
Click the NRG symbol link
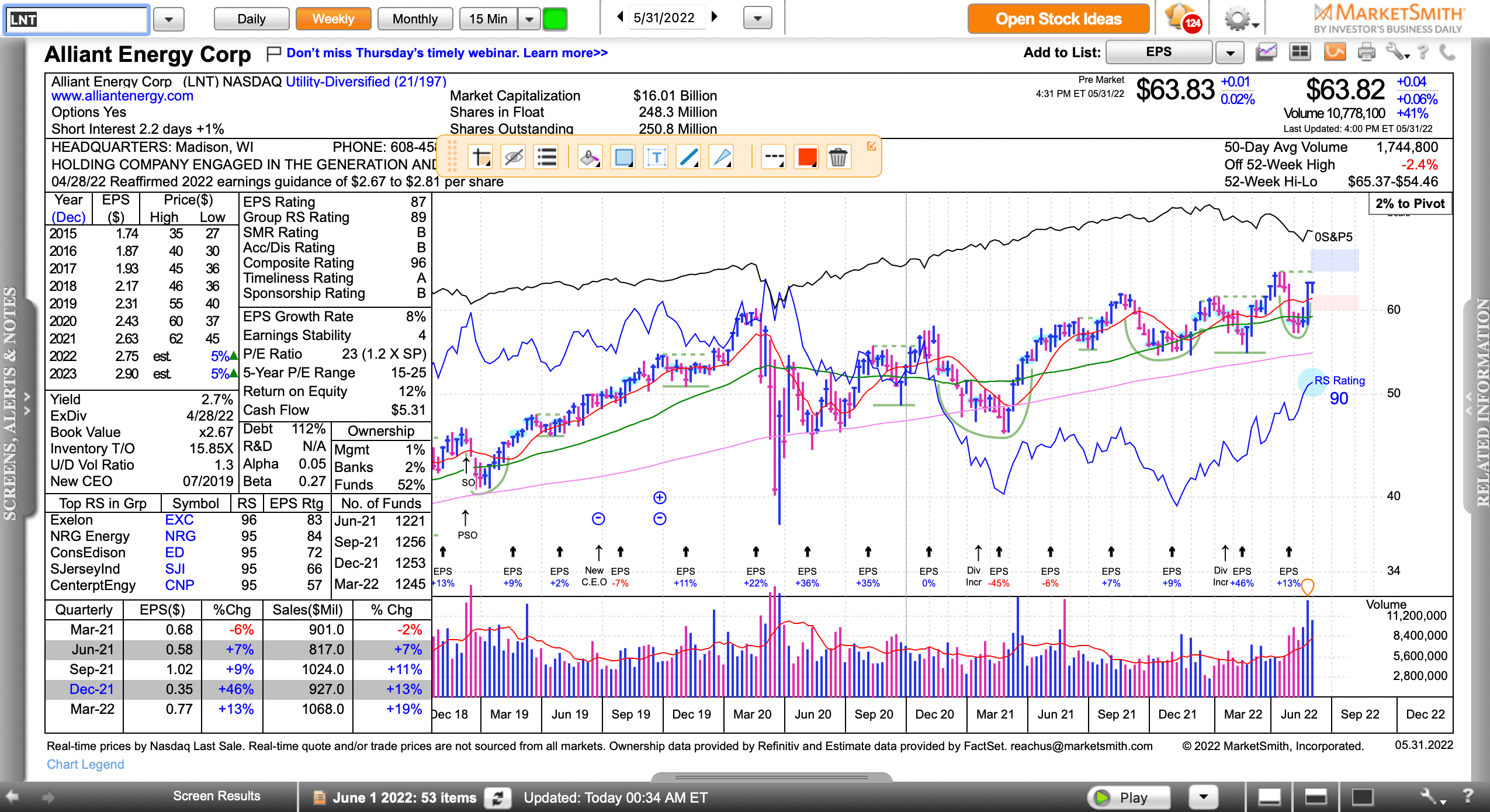(180, 536)
